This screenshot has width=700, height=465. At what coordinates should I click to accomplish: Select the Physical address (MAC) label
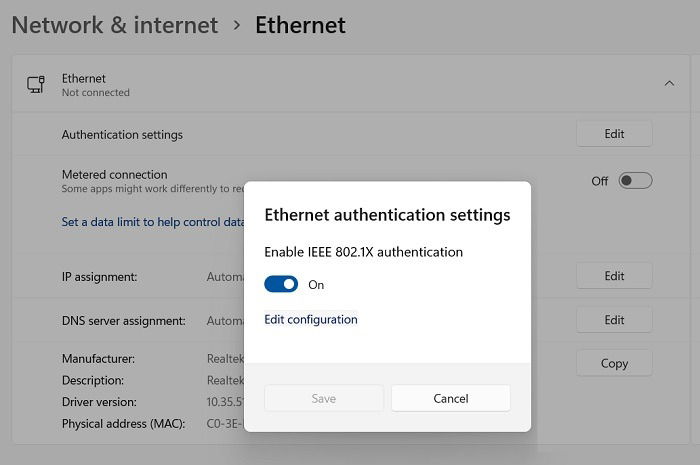[123, 423]
